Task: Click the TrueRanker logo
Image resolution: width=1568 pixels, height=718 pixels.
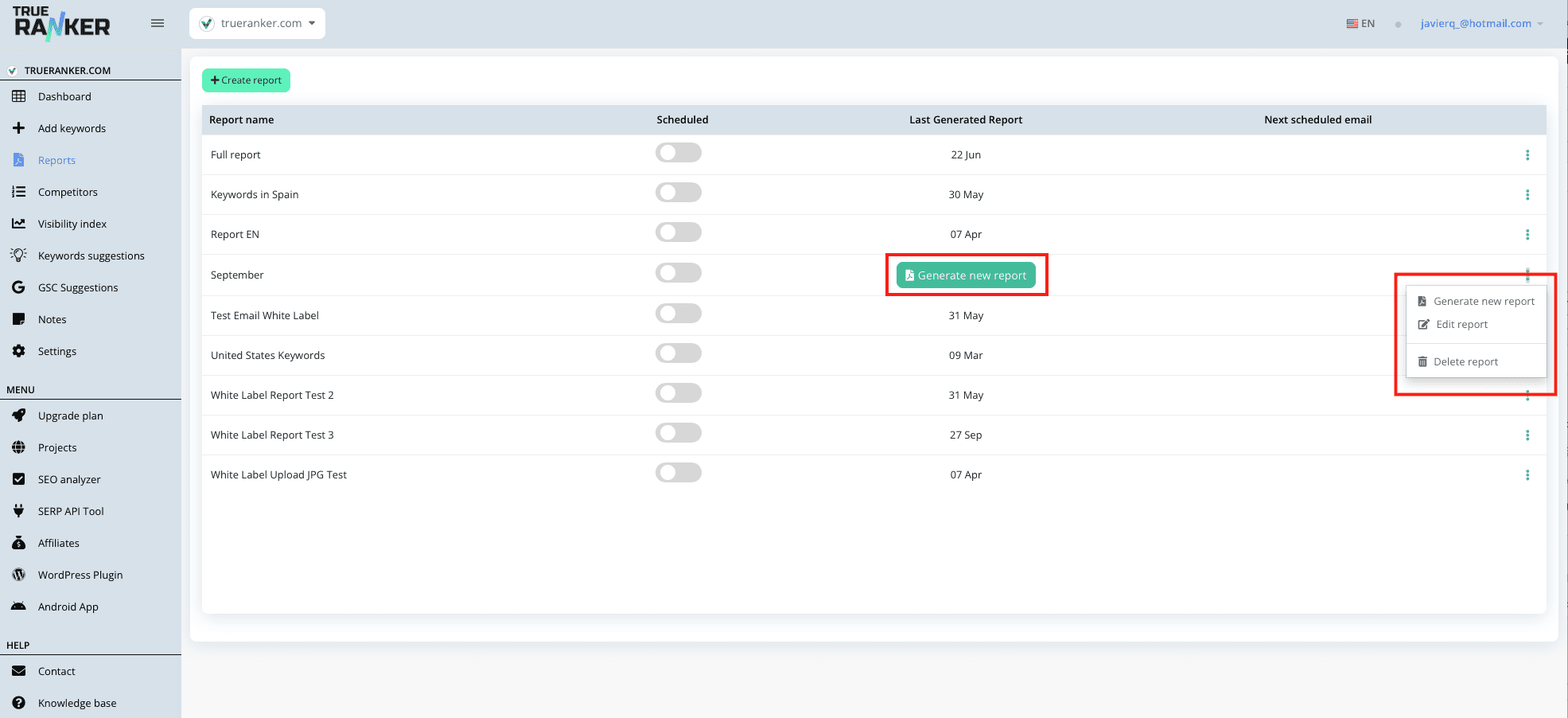Action: [x=62, y=23]
